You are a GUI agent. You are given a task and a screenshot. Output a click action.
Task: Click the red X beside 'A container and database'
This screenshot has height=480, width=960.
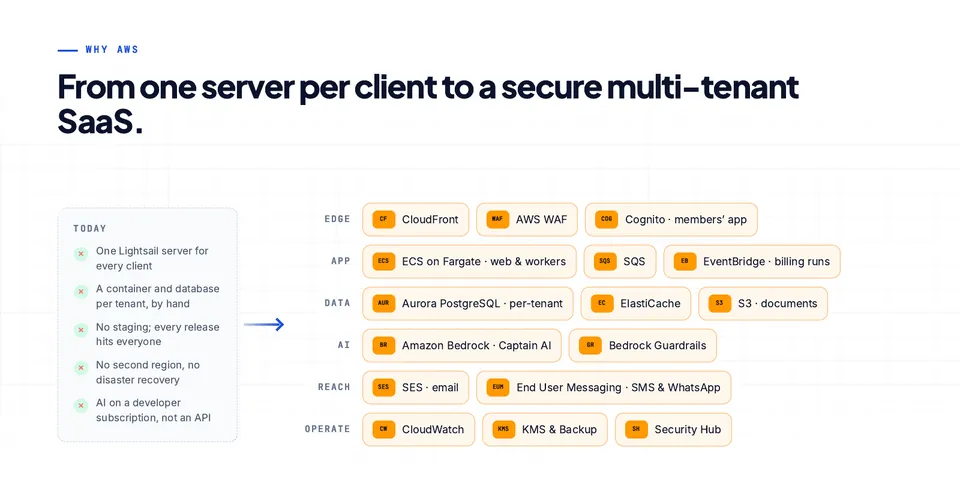[81, 292]
